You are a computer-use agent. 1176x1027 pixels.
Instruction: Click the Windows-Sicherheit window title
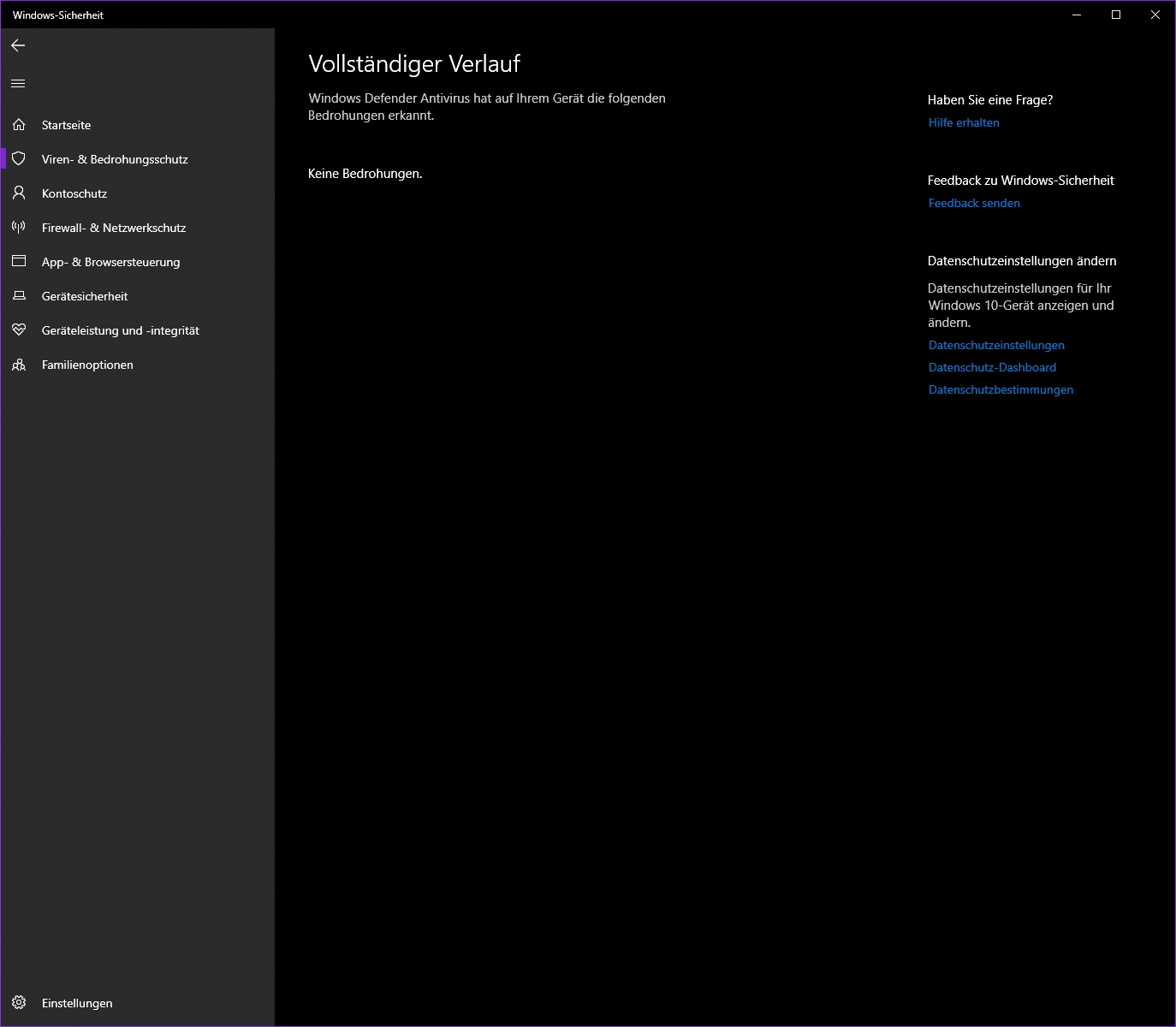[x=58, y=15]
